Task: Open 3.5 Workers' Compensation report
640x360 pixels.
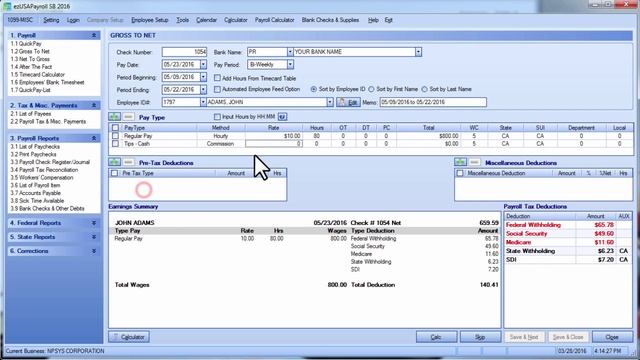Action: [x=42, y=178]
